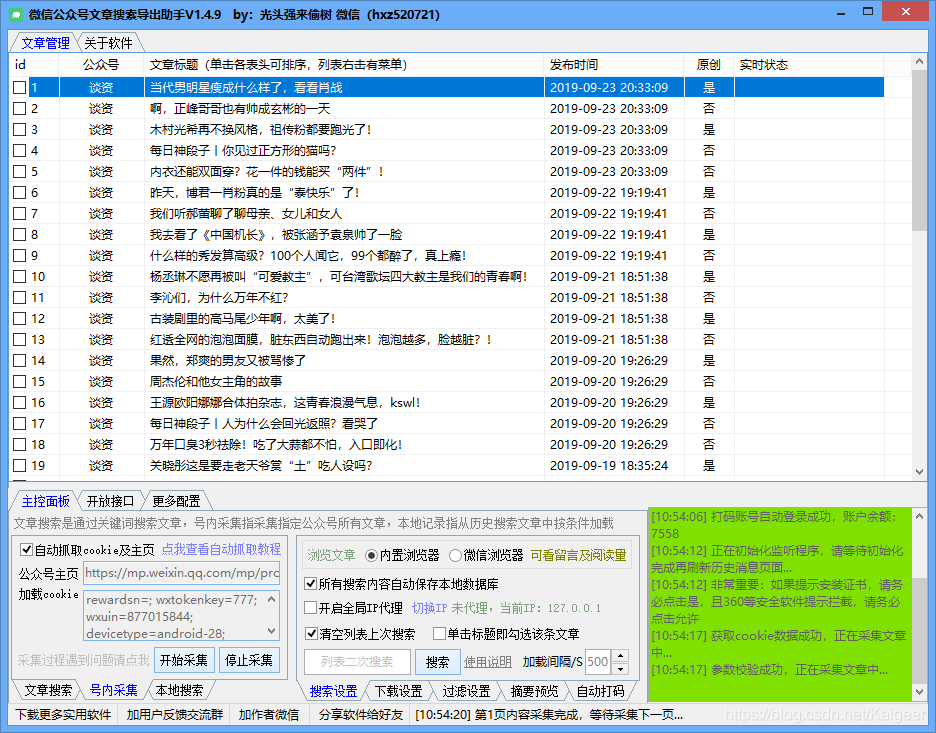This screenshot has width=936, height=733.
Task: Switch to the 文章搜索 bottom tab
Action: click(48, 691)
